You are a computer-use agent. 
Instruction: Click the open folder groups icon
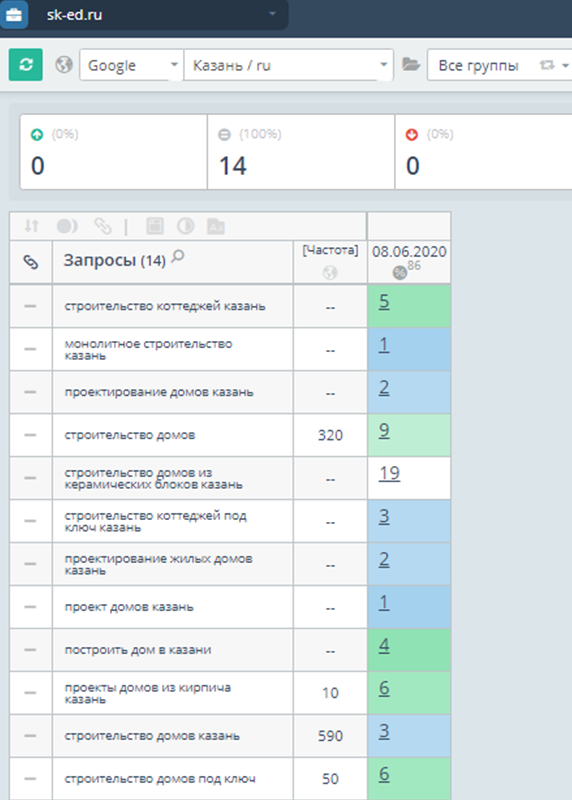pyautogui.click(x=411, y=64)
